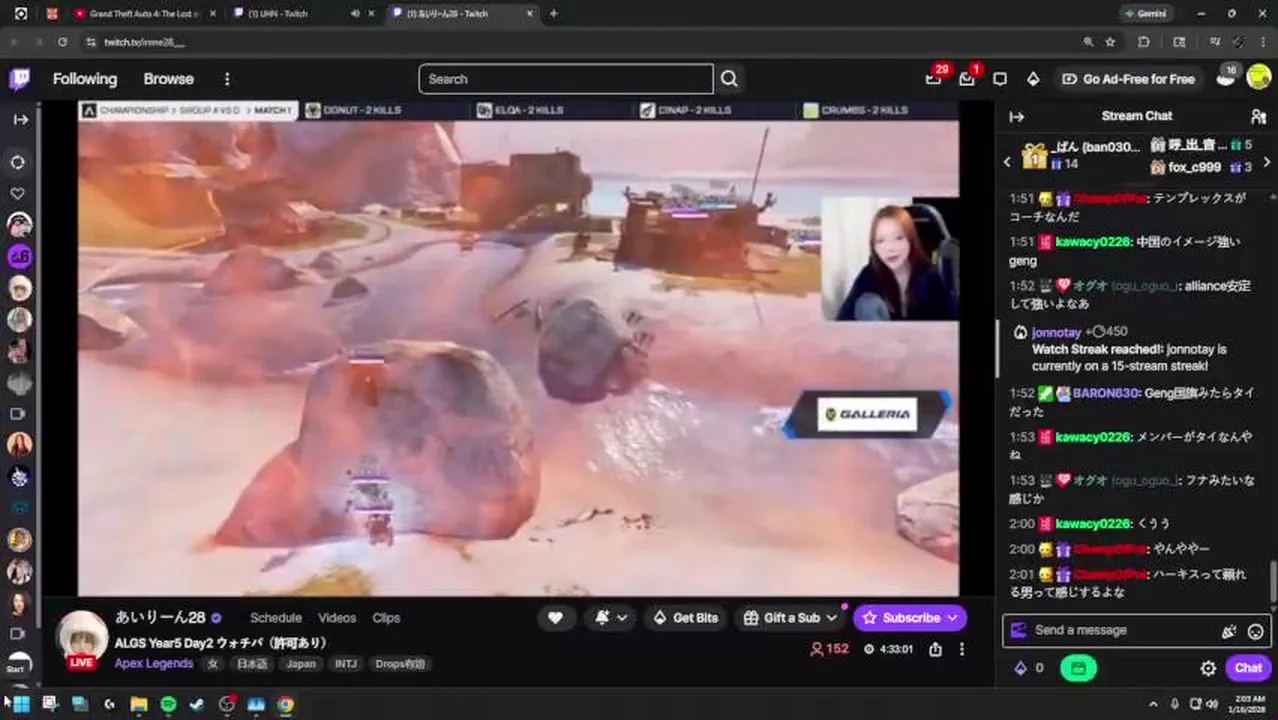Show previous gift leaderboard entry
Viewport: 1278px width, 720px height.
coord(1008,161)
